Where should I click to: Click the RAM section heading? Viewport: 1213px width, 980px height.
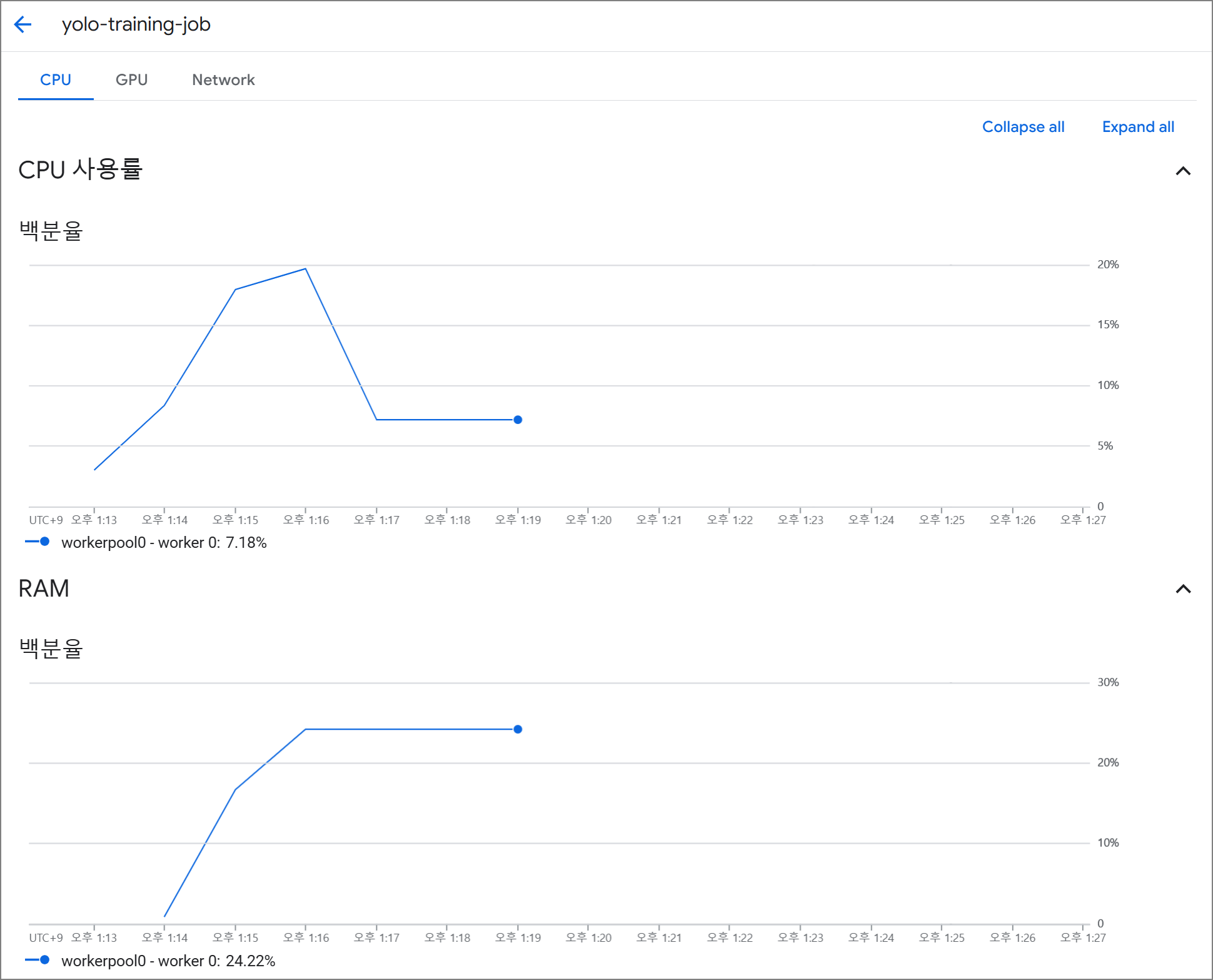[44, 589]
